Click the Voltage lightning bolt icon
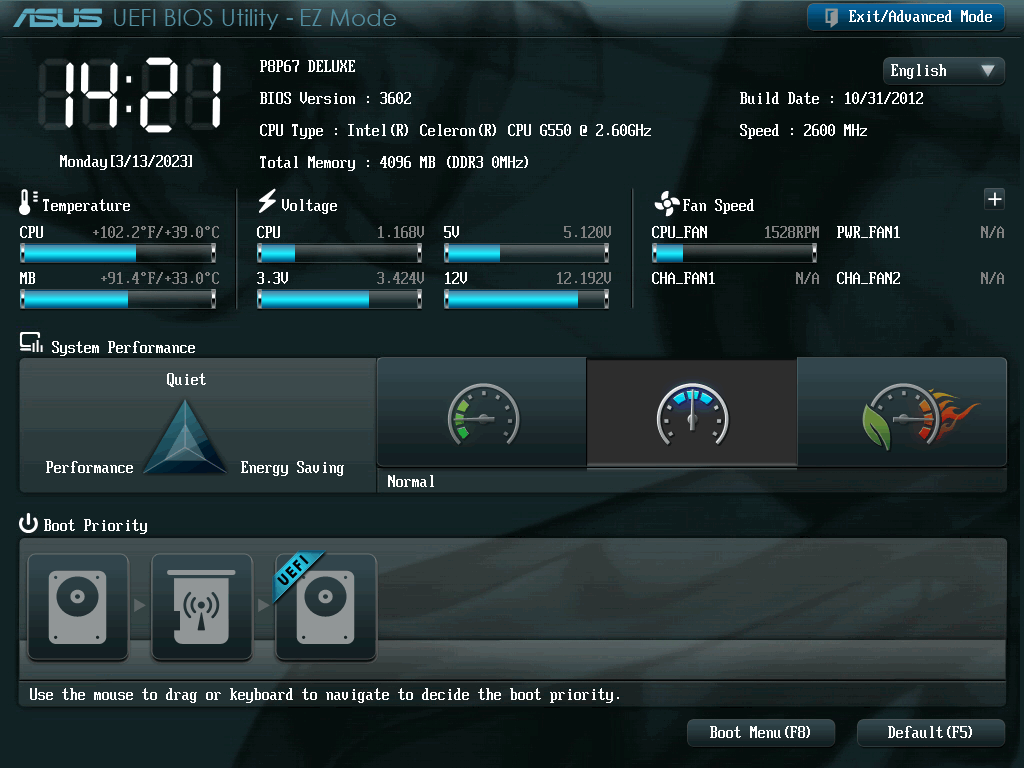Image resolution: width=1024 pixels, height=768 pixels. click(x=266, y=201)
